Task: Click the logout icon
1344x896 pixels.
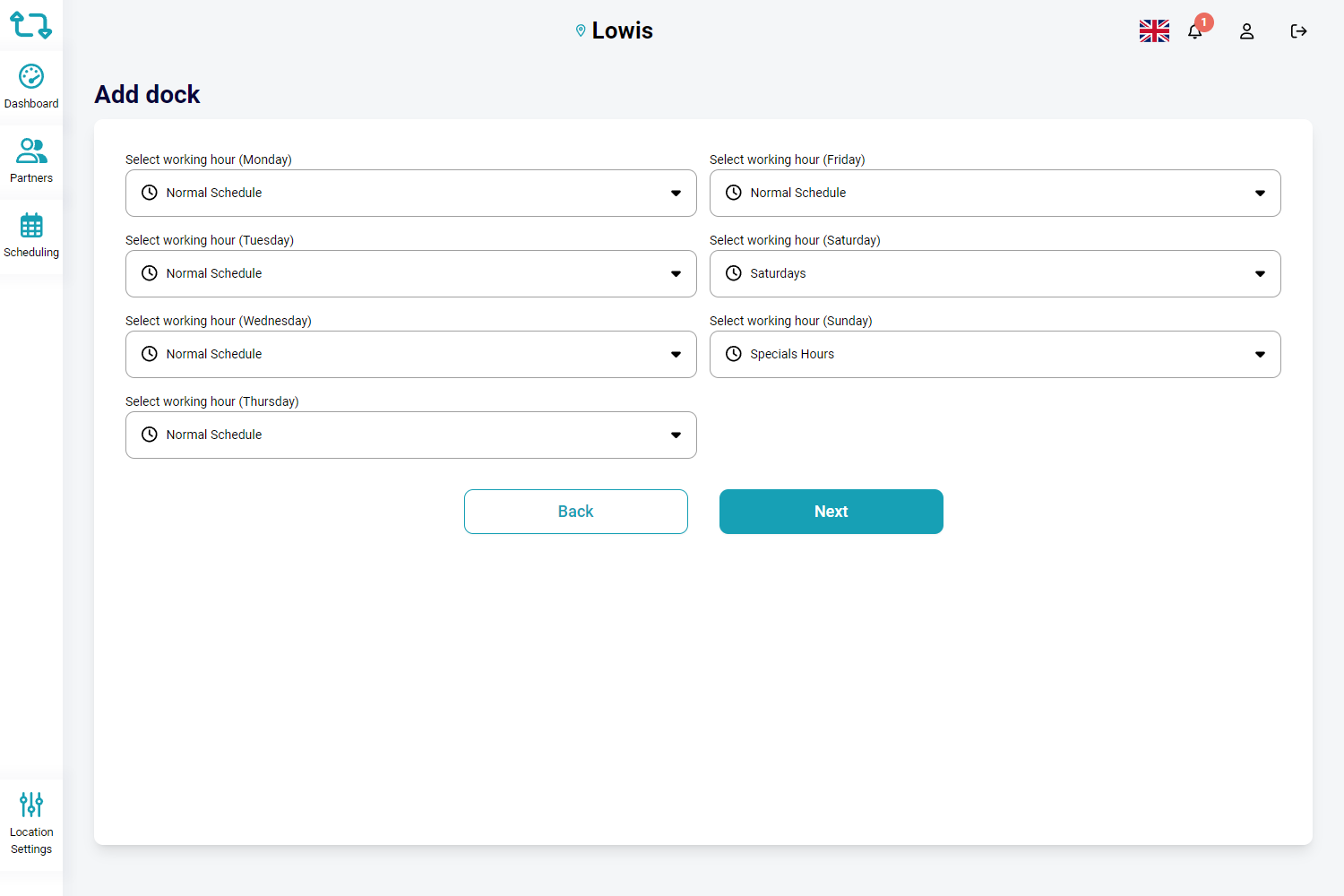Action: [1298, 31]
